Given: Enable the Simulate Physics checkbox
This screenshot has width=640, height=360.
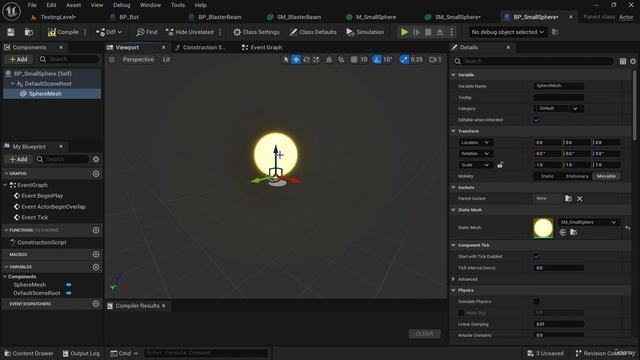Looking at the screenshot, I should pos(537,302).
